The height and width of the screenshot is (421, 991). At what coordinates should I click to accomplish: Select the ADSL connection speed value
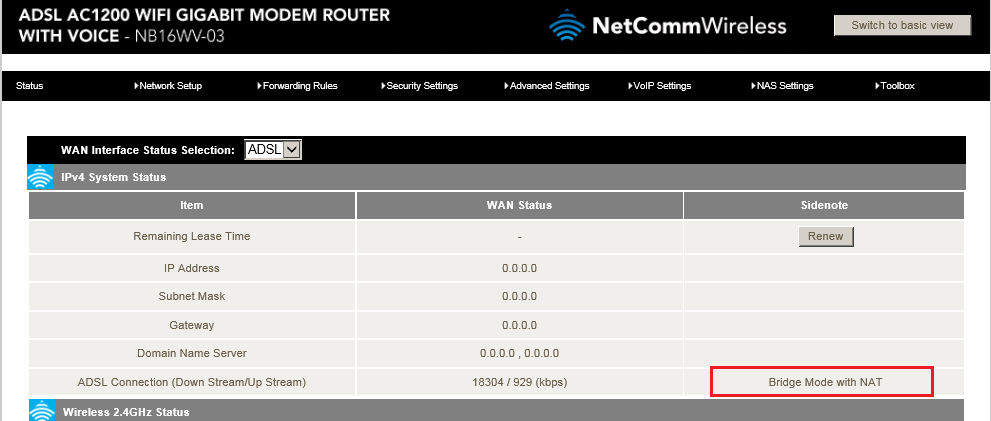(x=519, y=382)
